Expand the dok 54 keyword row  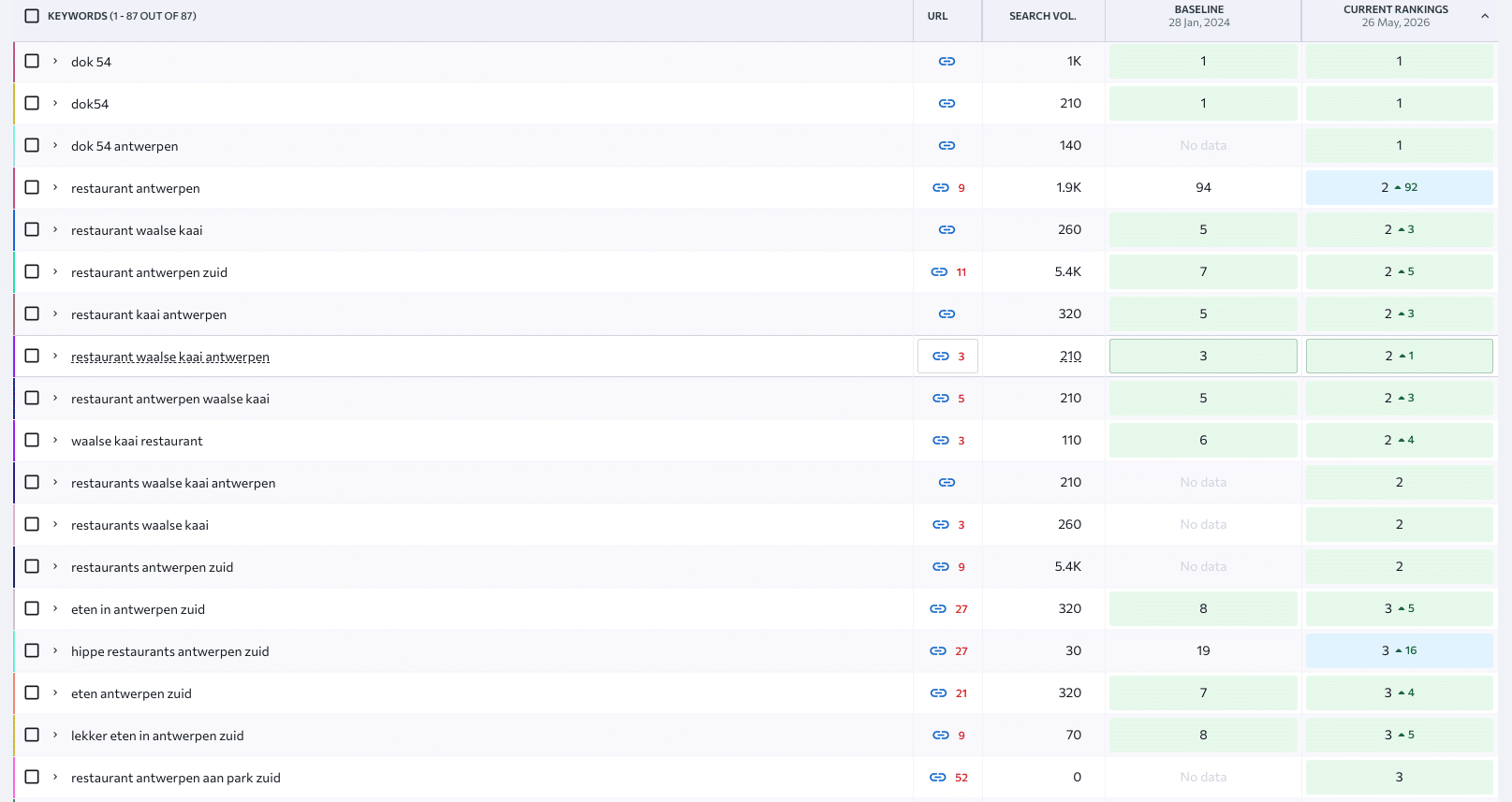(55, 61)
